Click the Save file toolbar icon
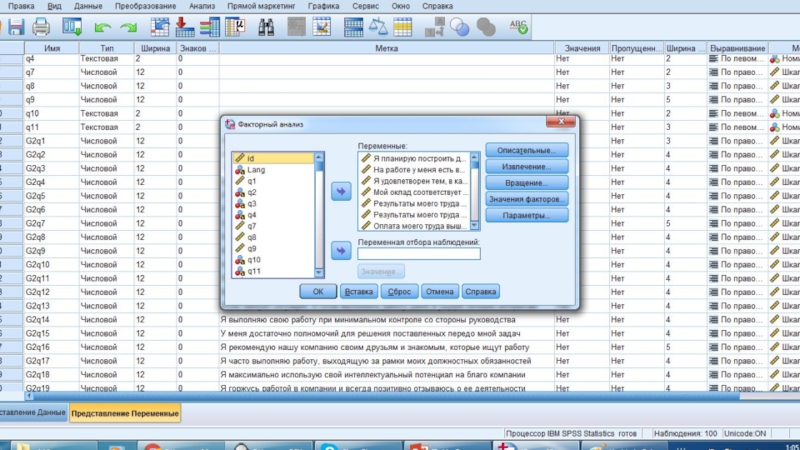 click(x=16, y=27)
